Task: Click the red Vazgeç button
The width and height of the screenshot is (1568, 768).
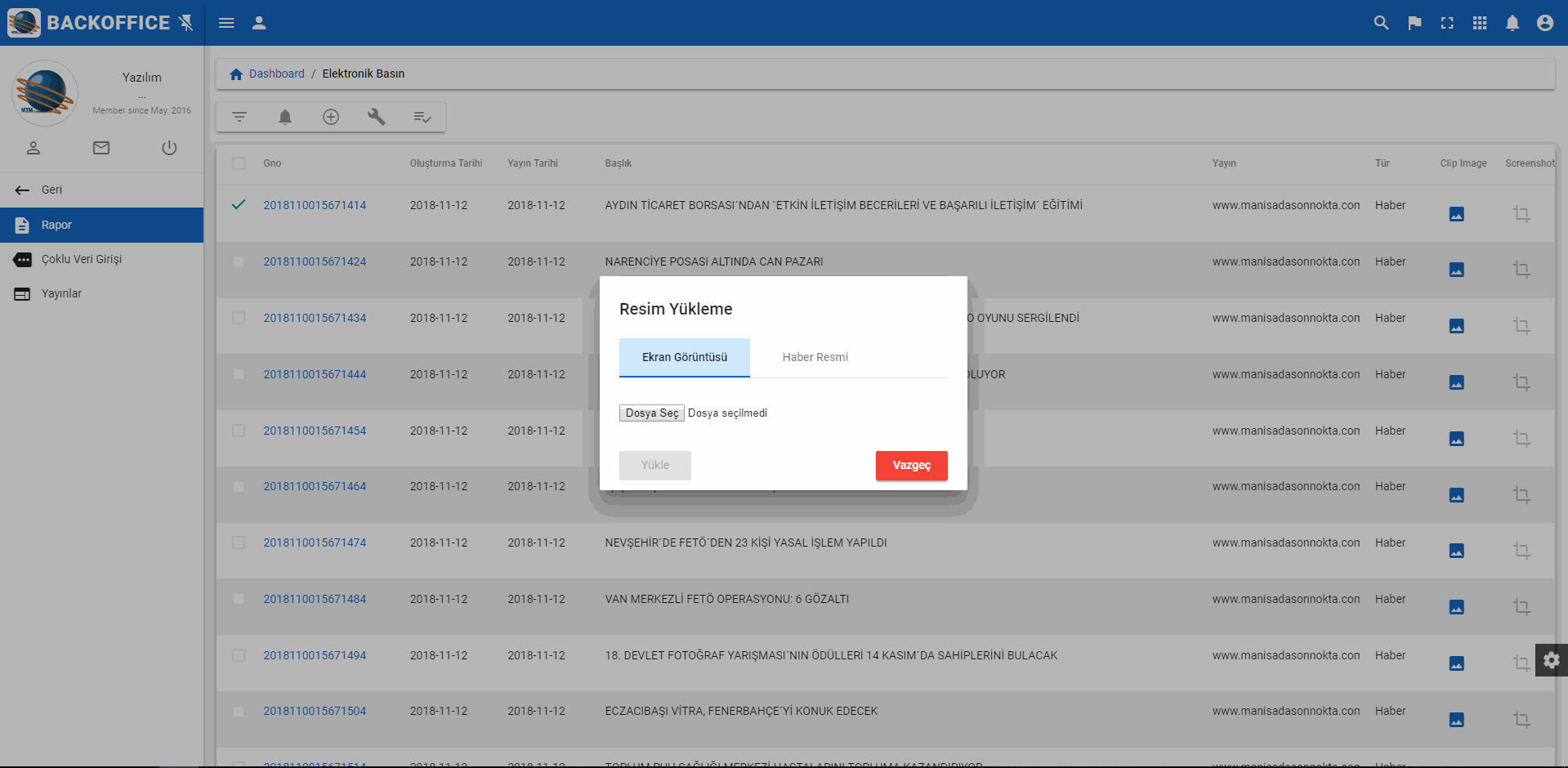Action: [911, 465]
